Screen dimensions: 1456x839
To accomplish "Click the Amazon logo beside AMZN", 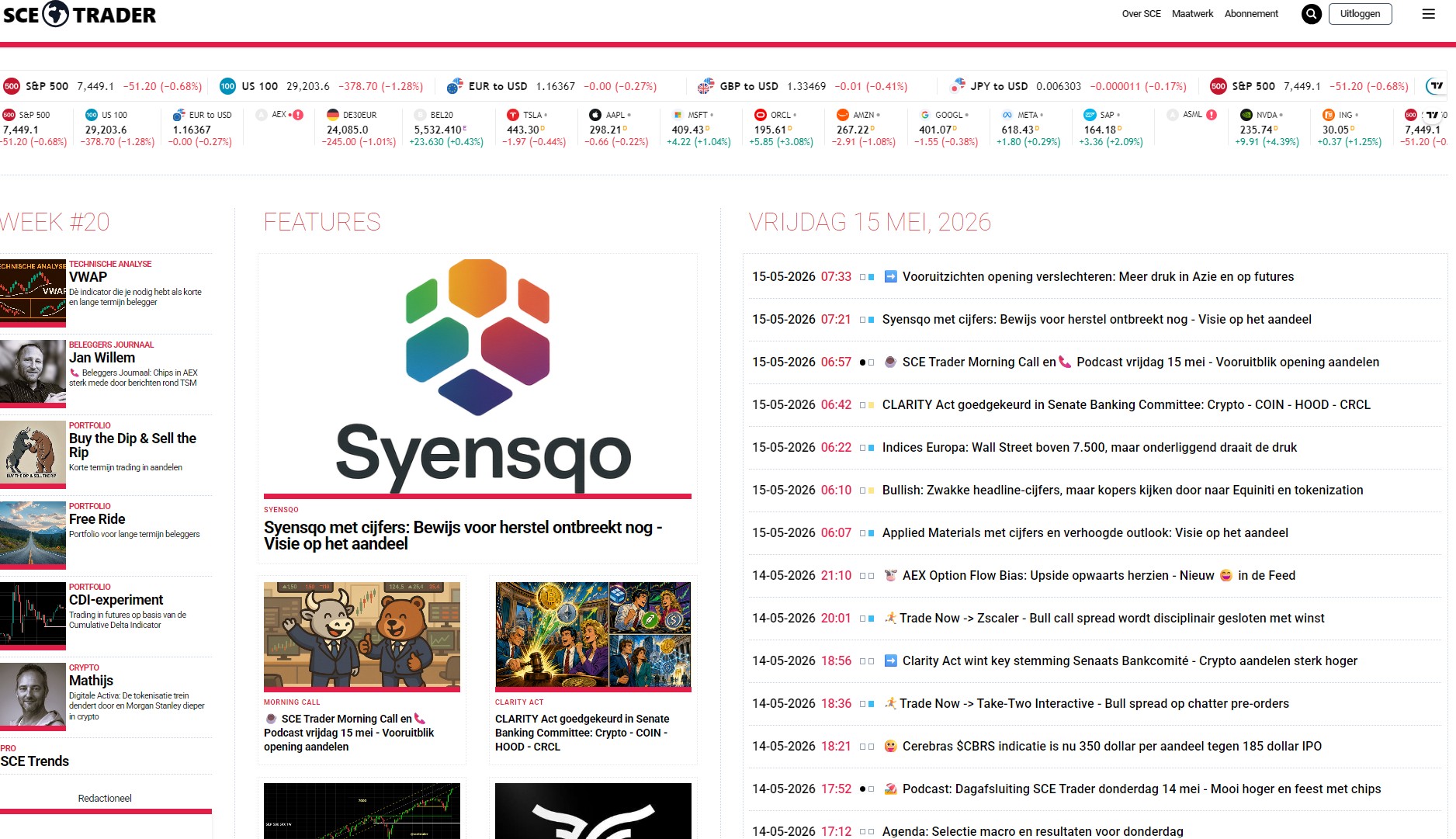I will 843,115.
